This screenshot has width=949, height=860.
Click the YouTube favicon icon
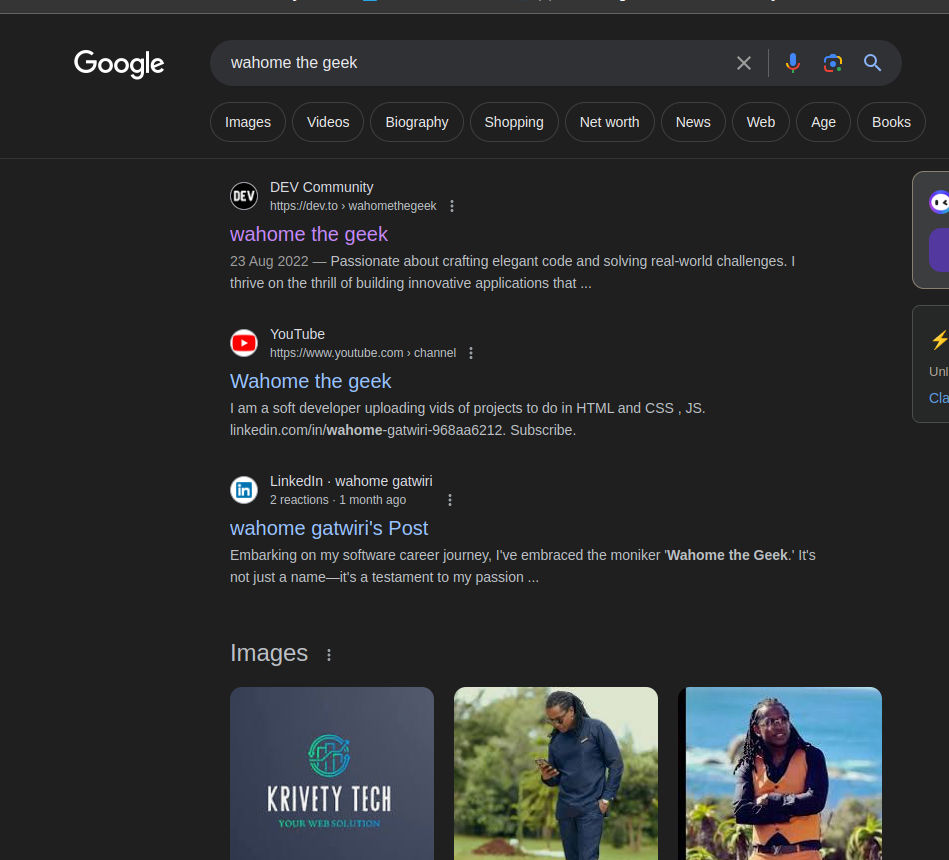[x=244, y=343]
